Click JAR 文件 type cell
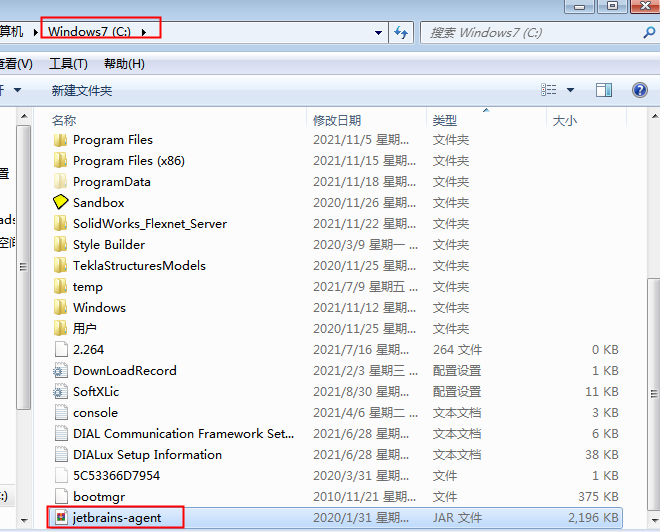This screenshot has width=660, height=532. (x=457, y=518)
